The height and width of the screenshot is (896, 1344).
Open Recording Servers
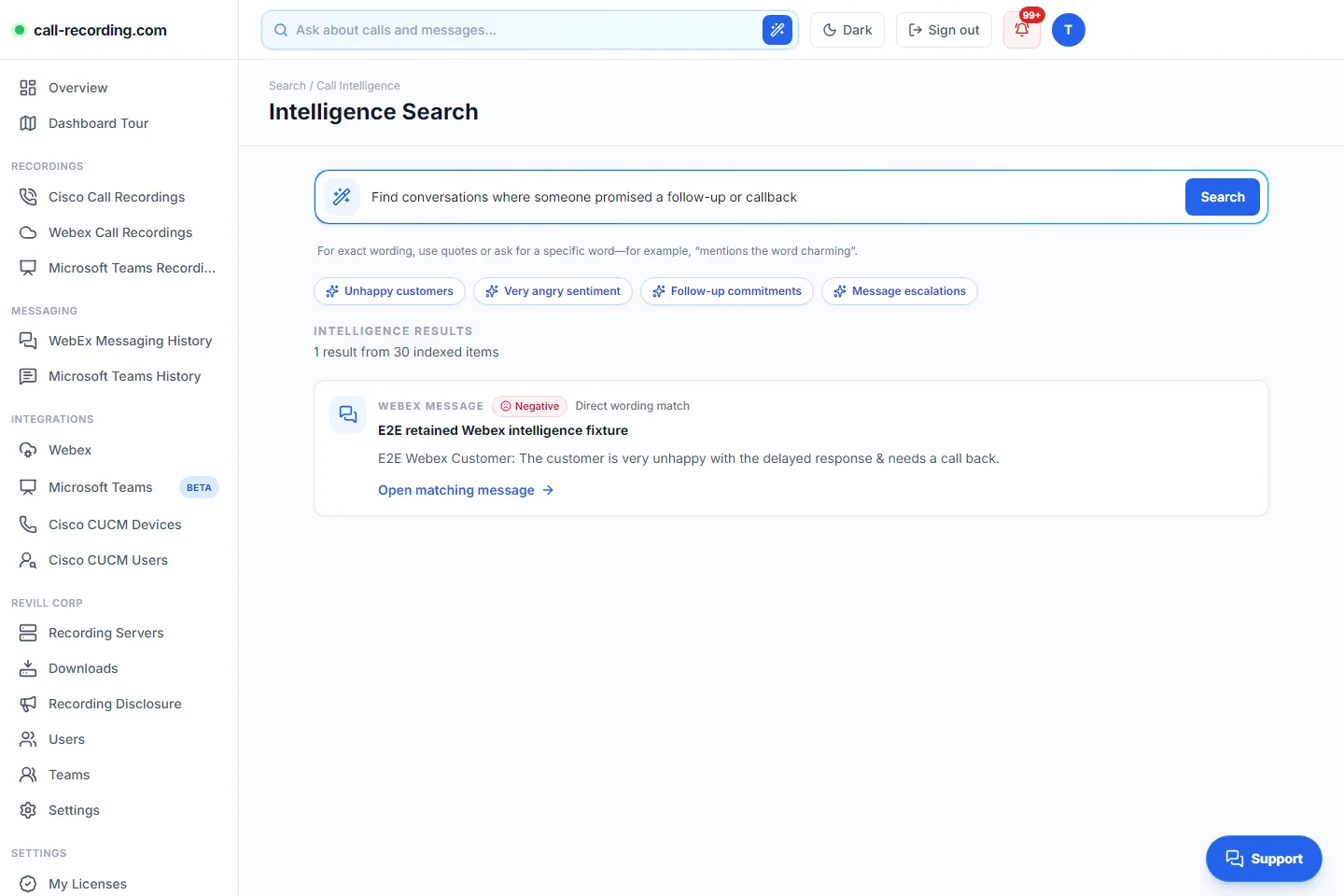click(119, 633)
